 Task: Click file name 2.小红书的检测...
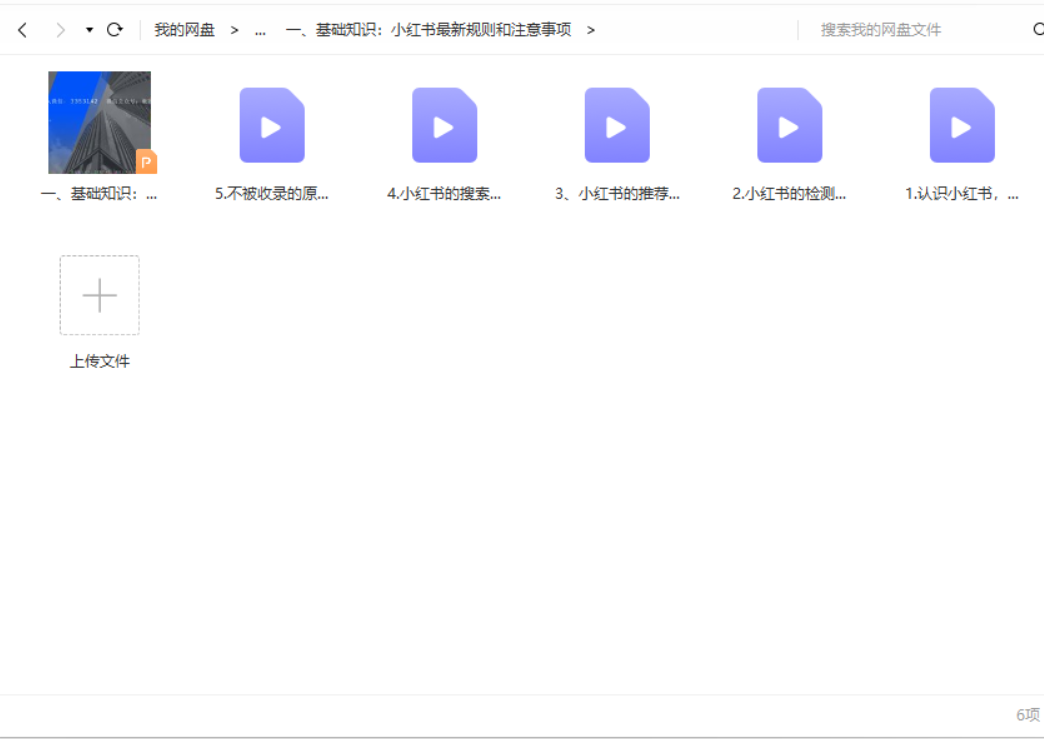[789, 194]
